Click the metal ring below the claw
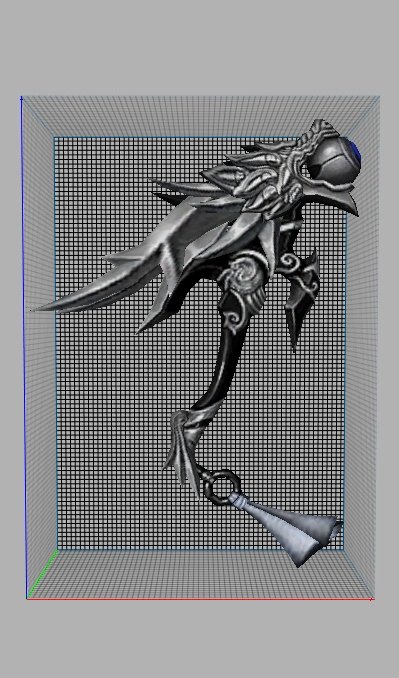The height and width of the screenshot is (678, 399). [x=219, y=487]
